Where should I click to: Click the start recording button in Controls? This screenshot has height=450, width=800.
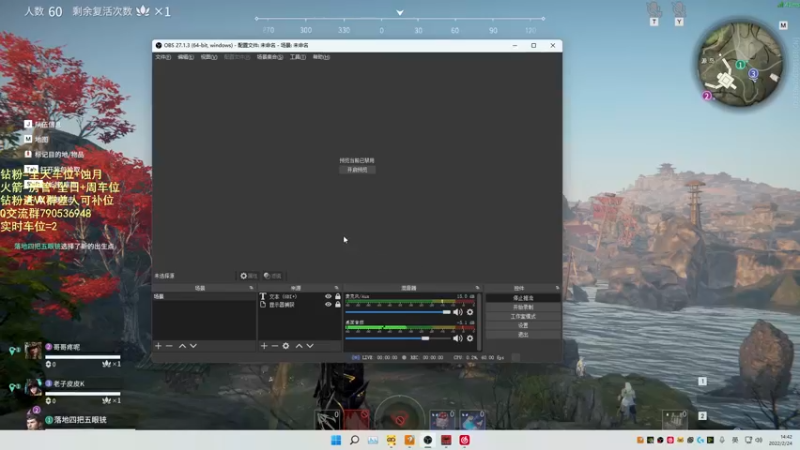tap(523, 307)
